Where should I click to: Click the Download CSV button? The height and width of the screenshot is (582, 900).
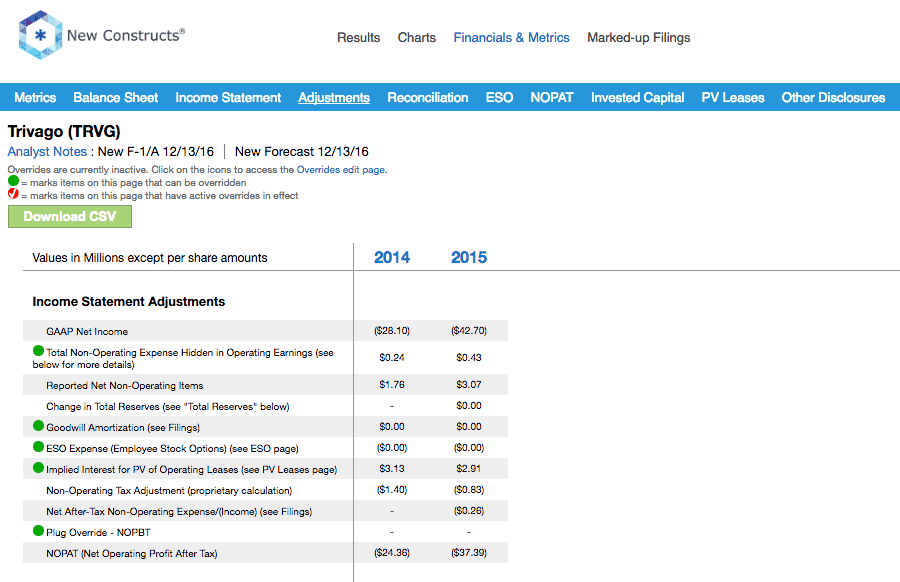point(70,216)
